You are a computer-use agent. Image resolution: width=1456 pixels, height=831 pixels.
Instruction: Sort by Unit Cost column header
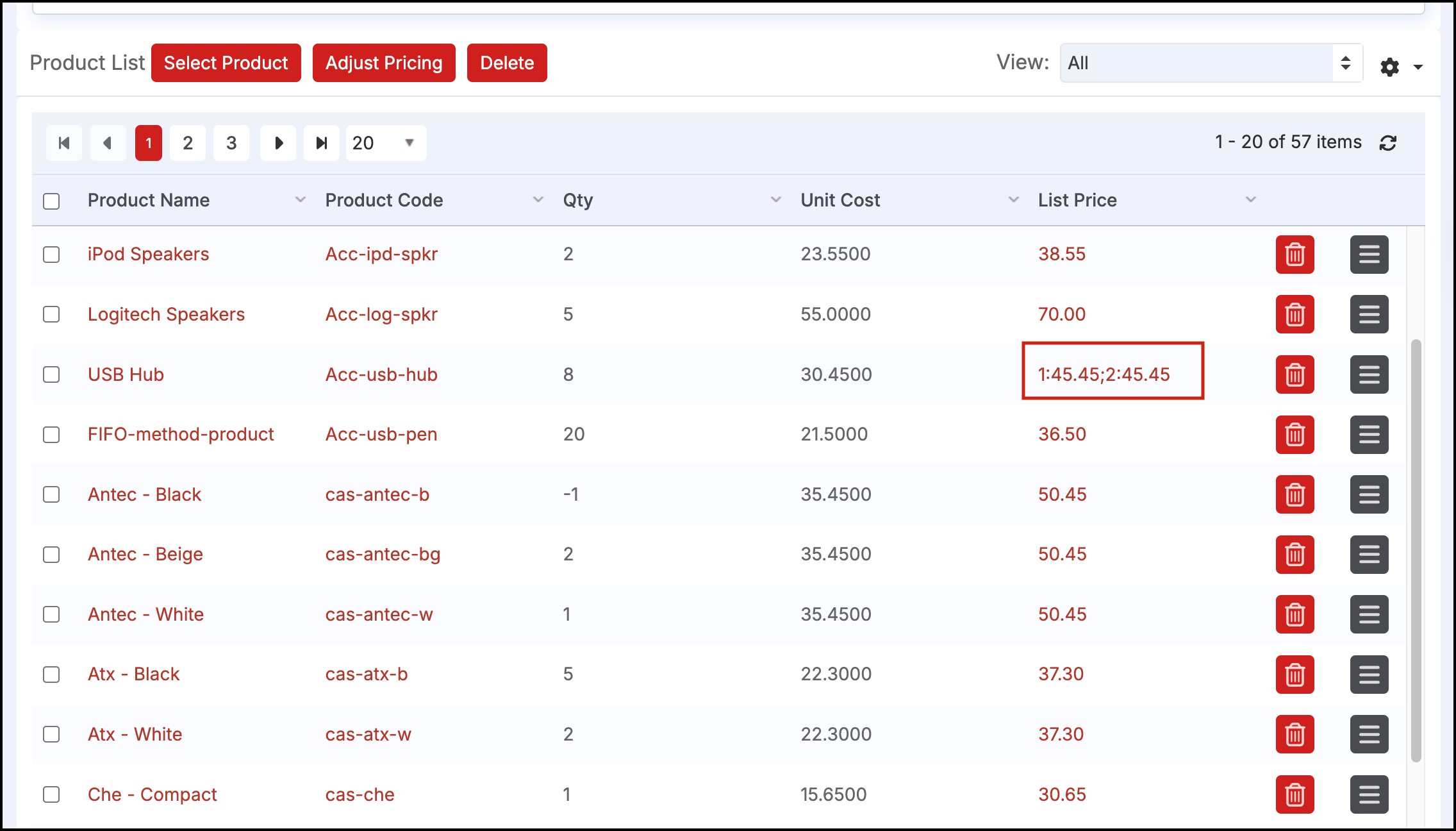tap(840, 200)
